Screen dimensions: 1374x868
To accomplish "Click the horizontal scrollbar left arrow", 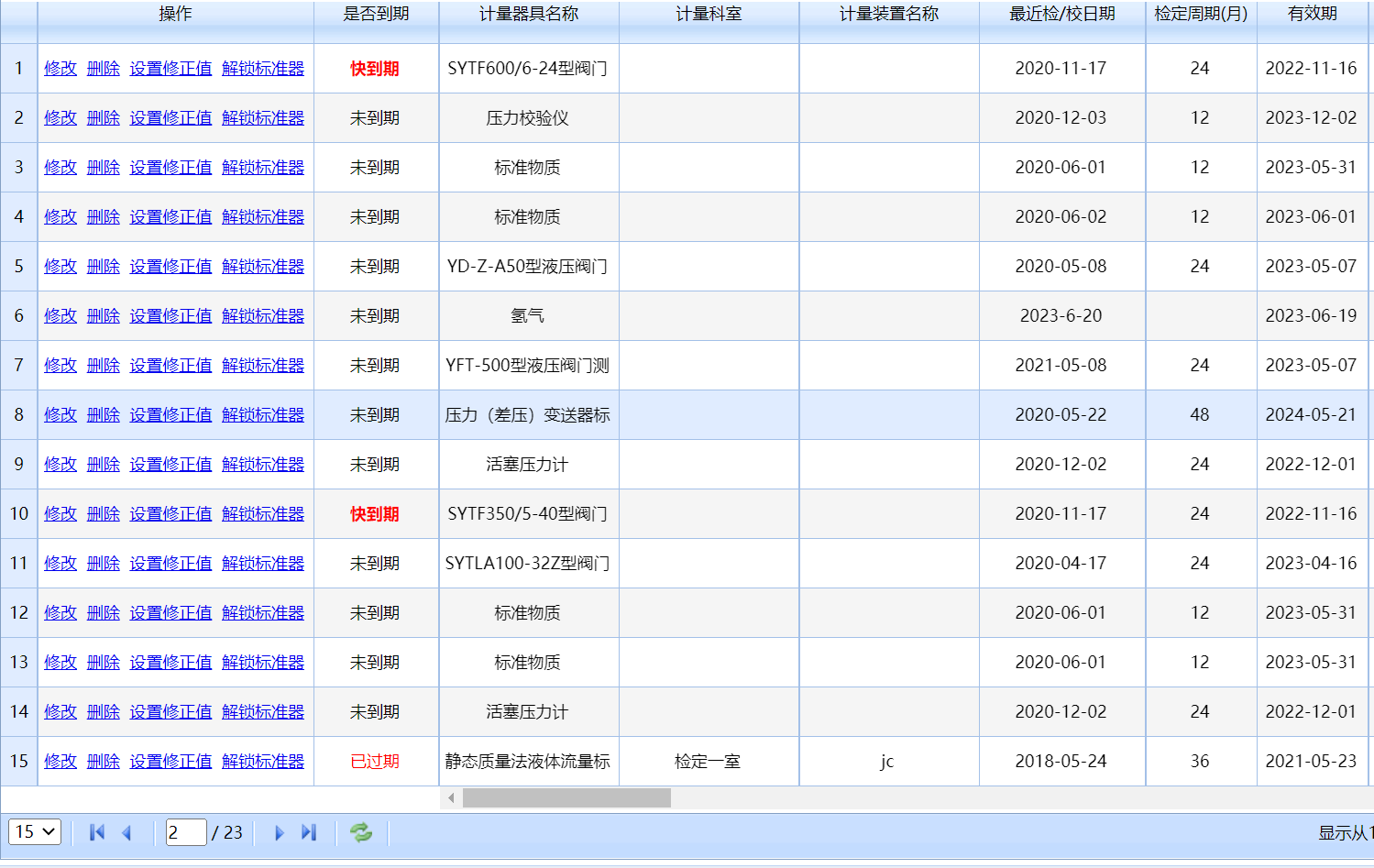I will coord(451,798).
